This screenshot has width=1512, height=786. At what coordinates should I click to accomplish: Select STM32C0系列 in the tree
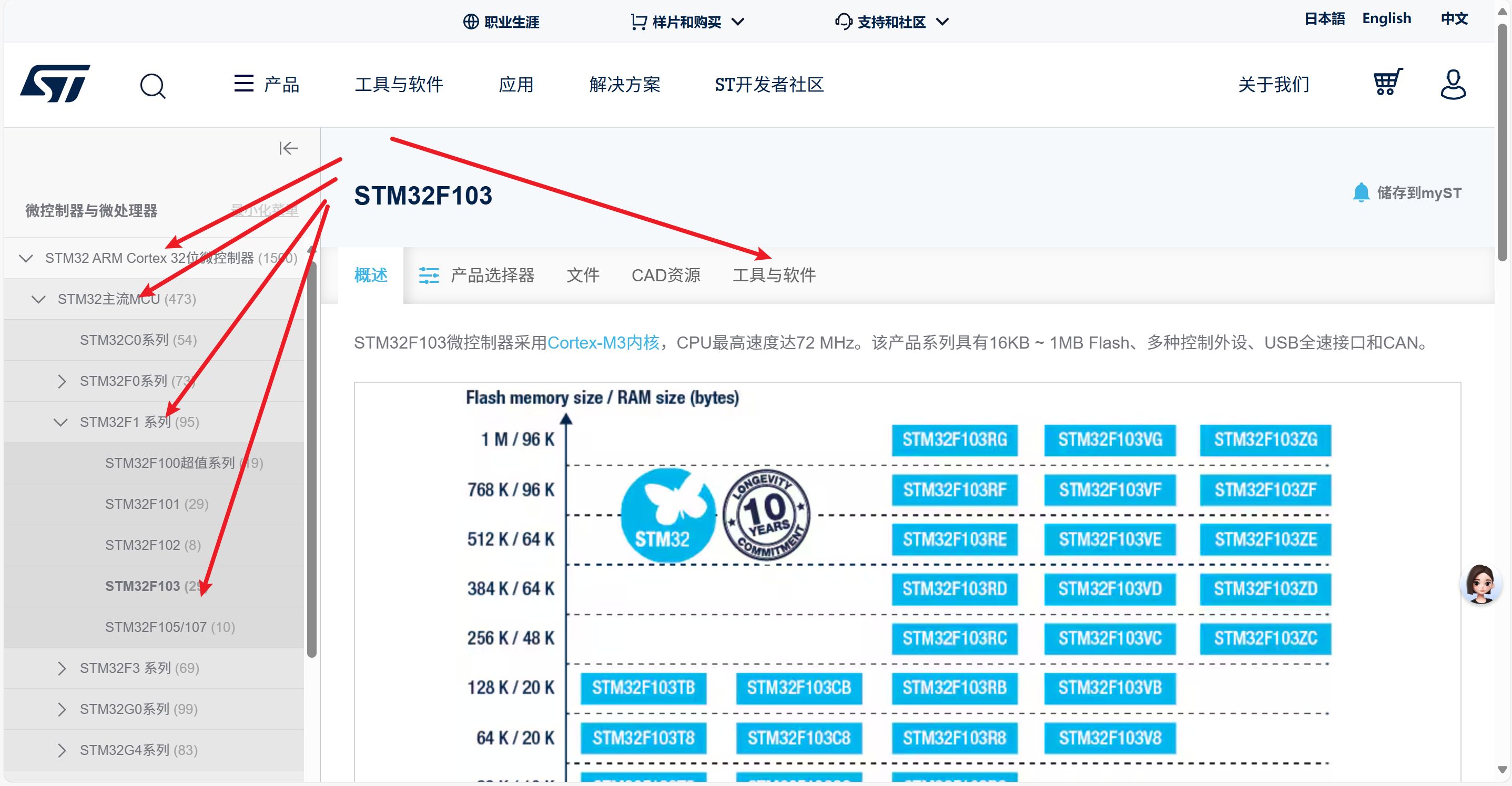(138, 340)
